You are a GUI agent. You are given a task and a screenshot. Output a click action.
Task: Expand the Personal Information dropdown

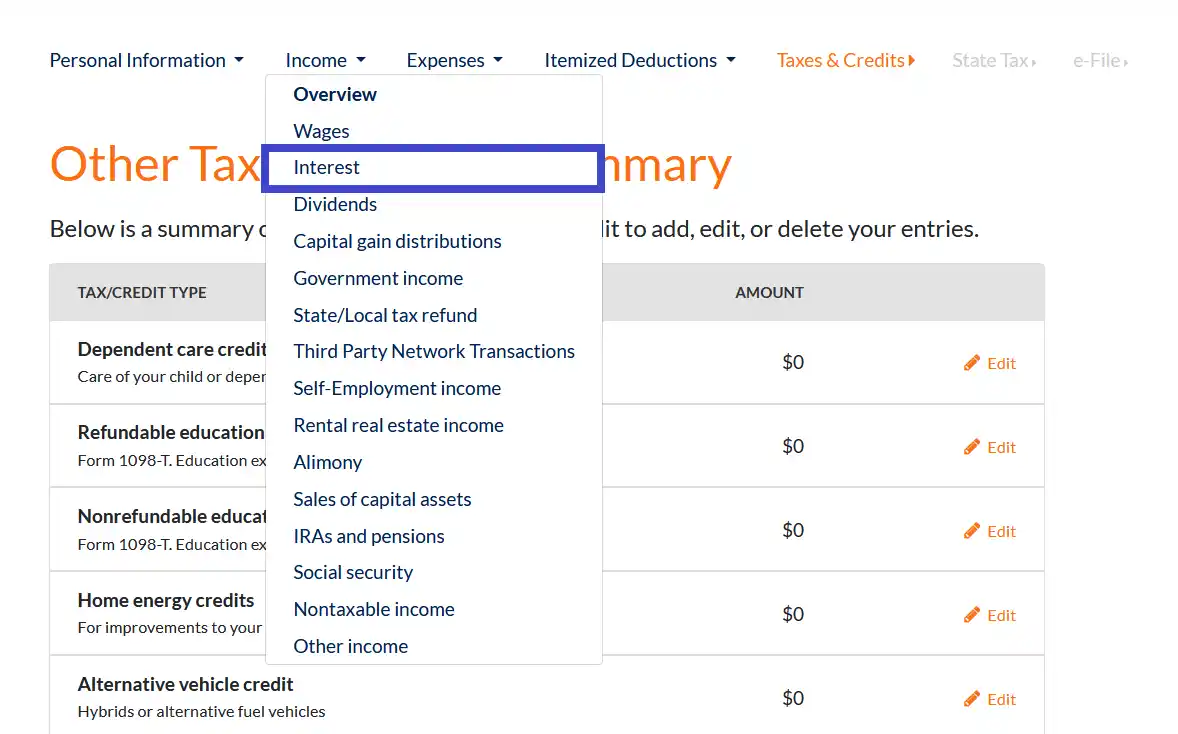click(x=146, y=60)
